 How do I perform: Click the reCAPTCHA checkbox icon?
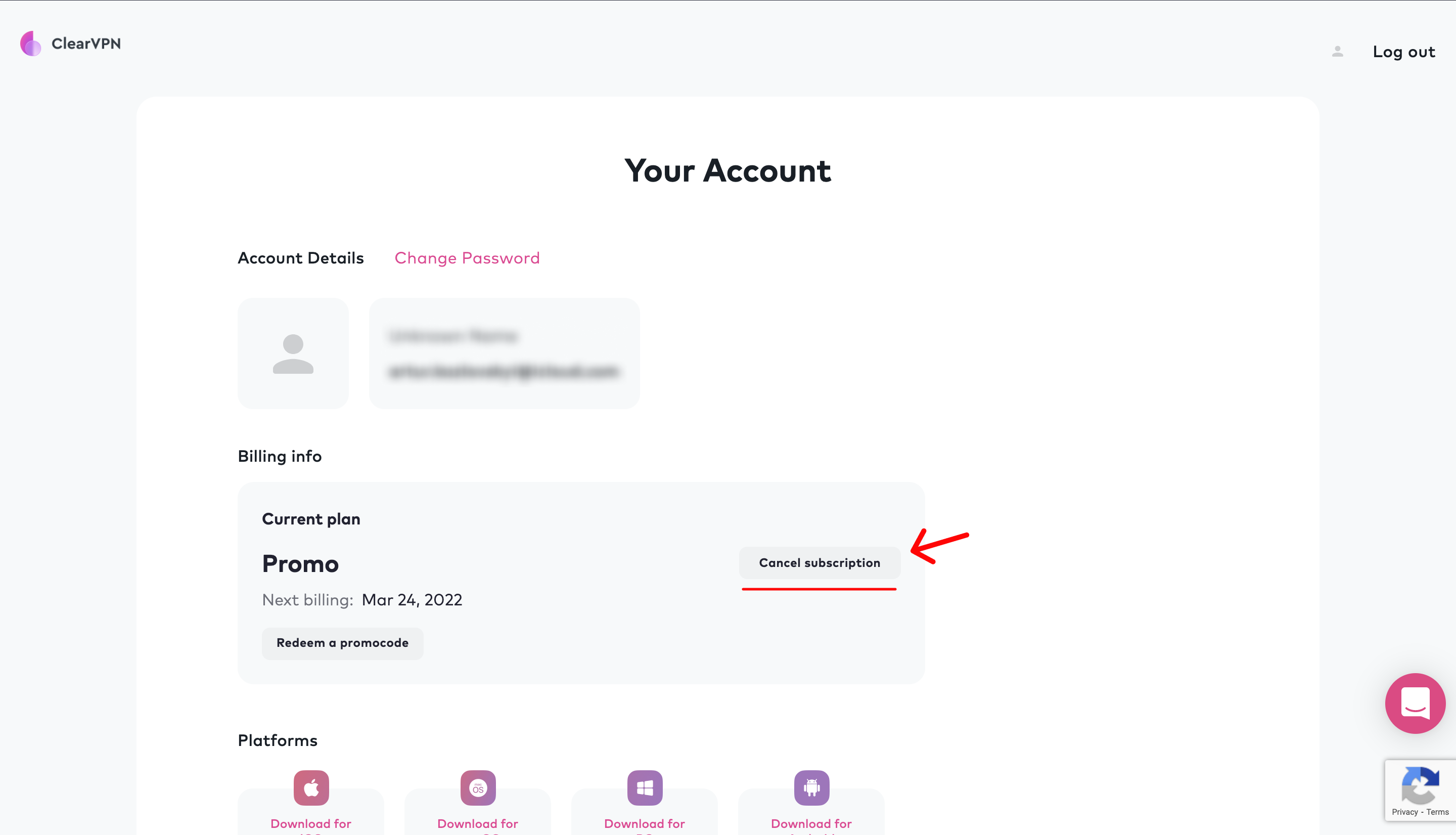pyautogui.click(x=1420, y=790)
